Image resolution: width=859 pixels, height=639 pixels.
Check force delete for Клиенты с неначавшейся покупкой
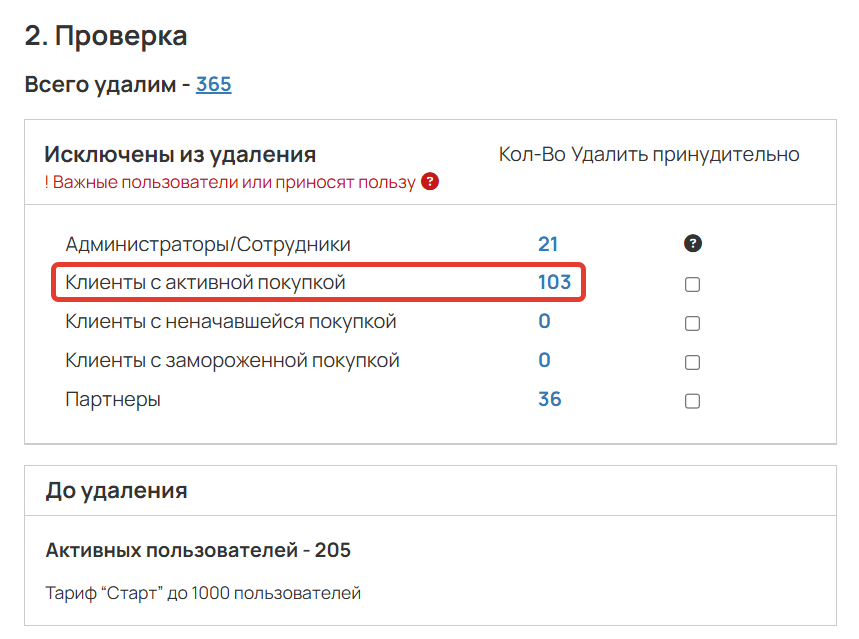[690, 322]
